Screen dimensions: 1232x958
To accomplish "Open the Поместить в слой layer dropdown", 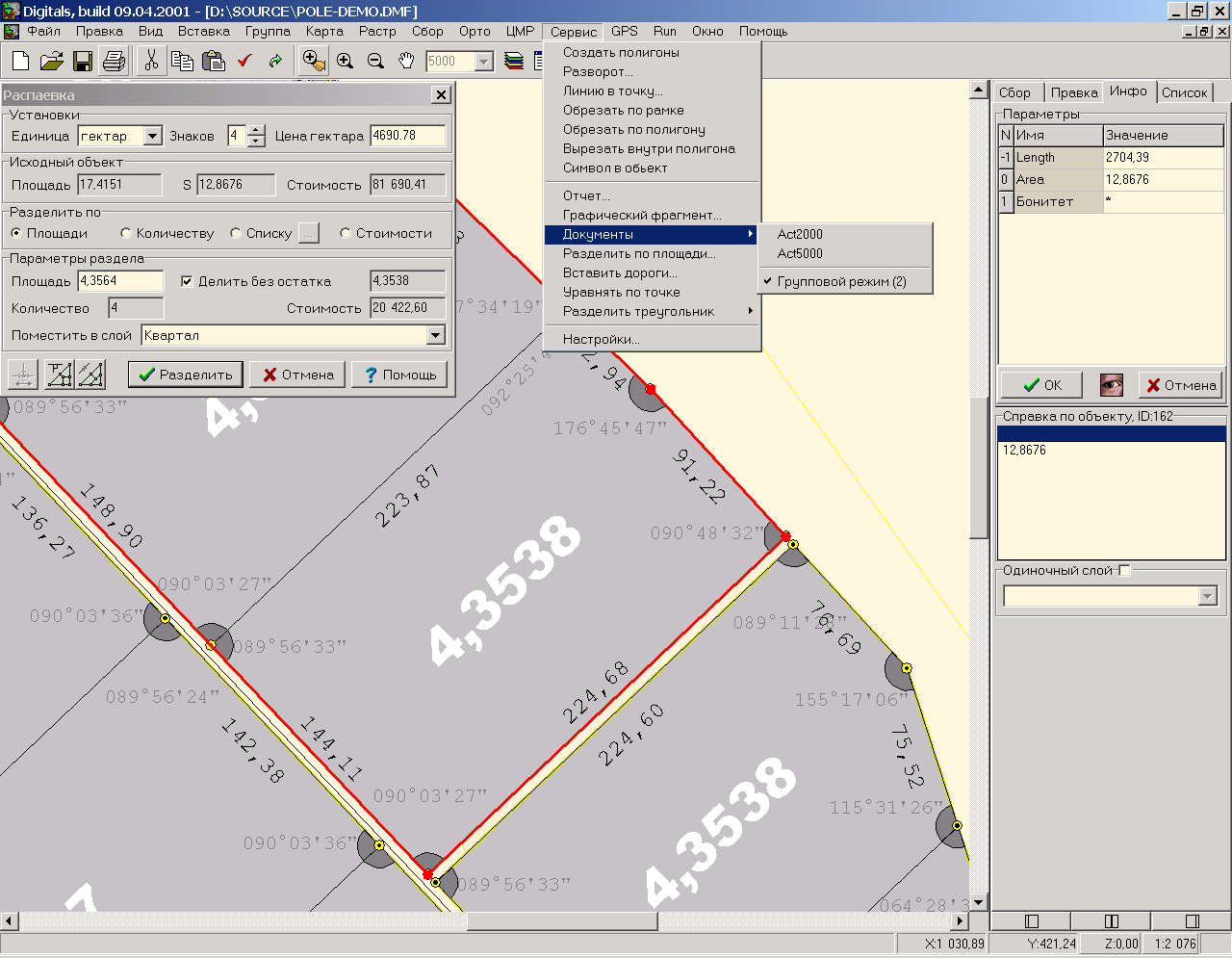I will point(436,335).
